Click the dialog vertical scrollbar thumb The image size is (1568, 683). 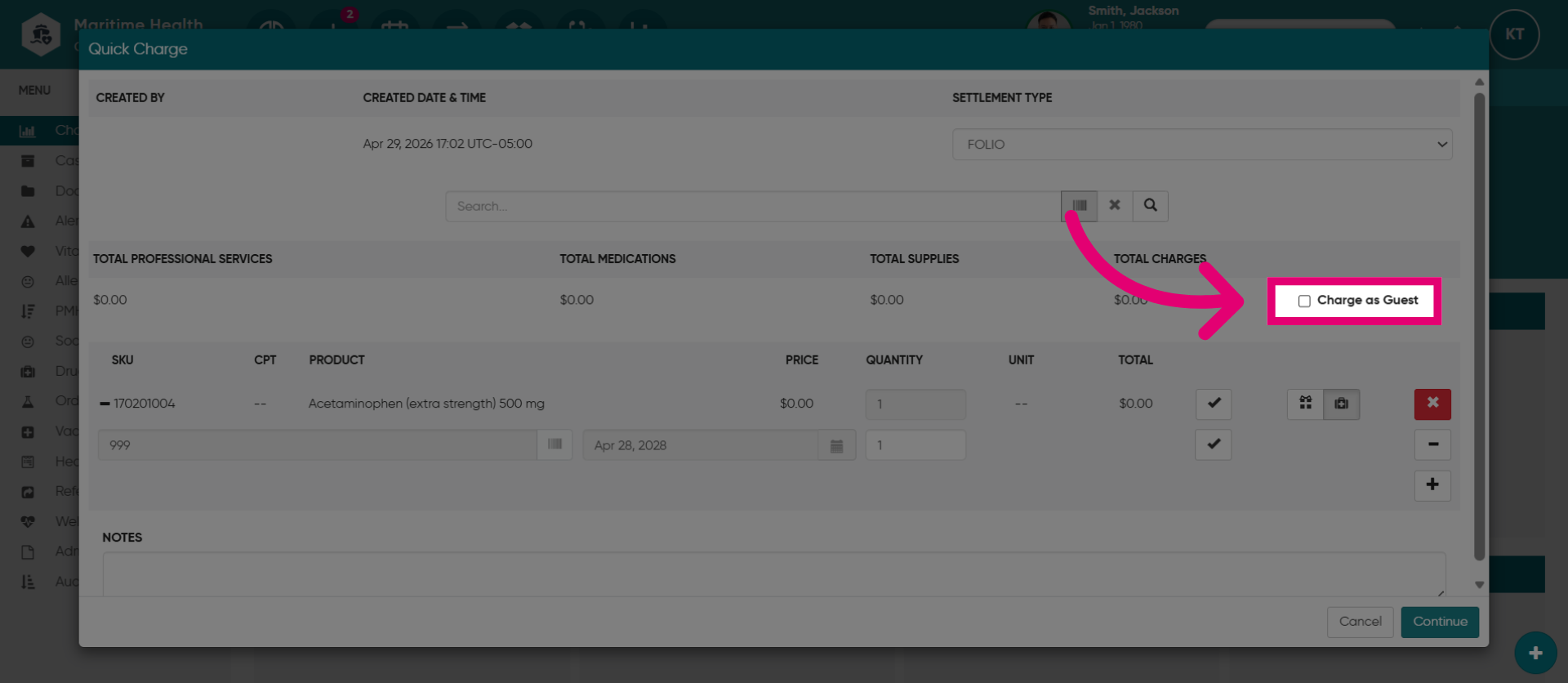click(1479, 327)
